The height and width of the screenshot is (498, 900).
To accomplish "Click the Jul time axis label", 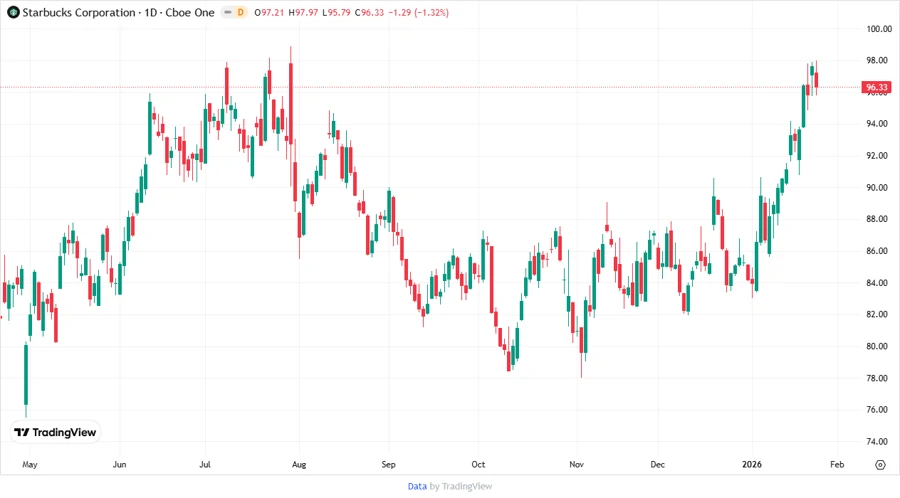I will tap(205, 464).
